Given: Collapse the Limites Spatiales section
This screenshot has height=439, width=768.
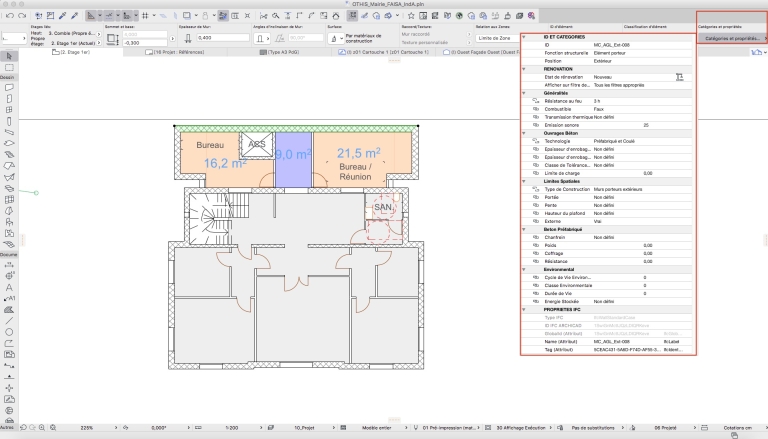Looking at the screenshot, I should pyautogui.click(x=524, y=181).
